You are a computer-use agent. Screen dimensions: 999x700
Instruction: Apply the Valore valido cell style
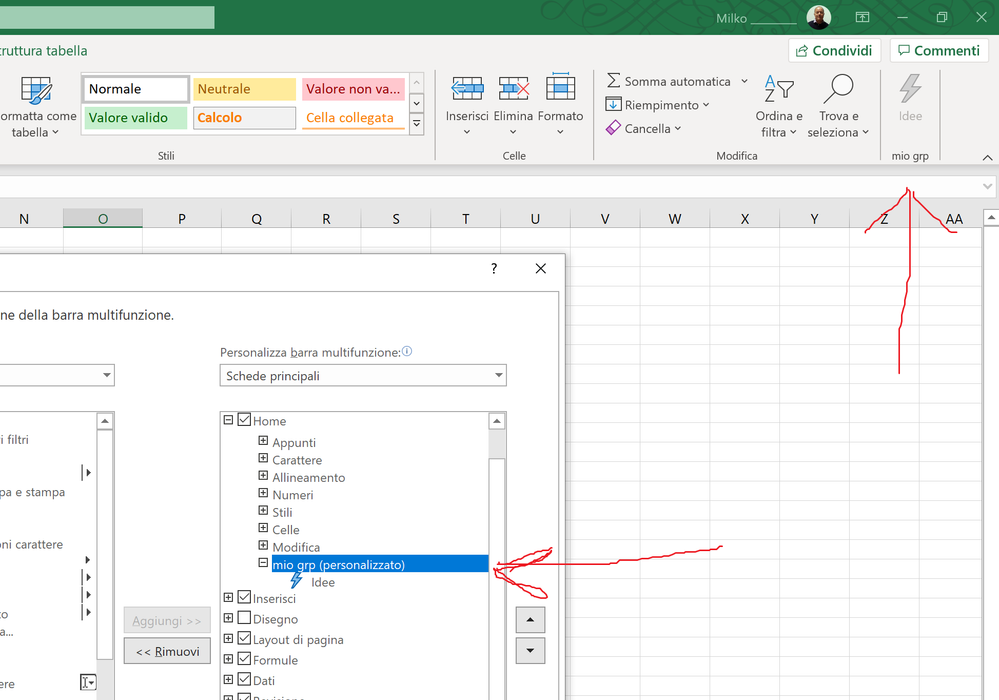click(134, 118)
